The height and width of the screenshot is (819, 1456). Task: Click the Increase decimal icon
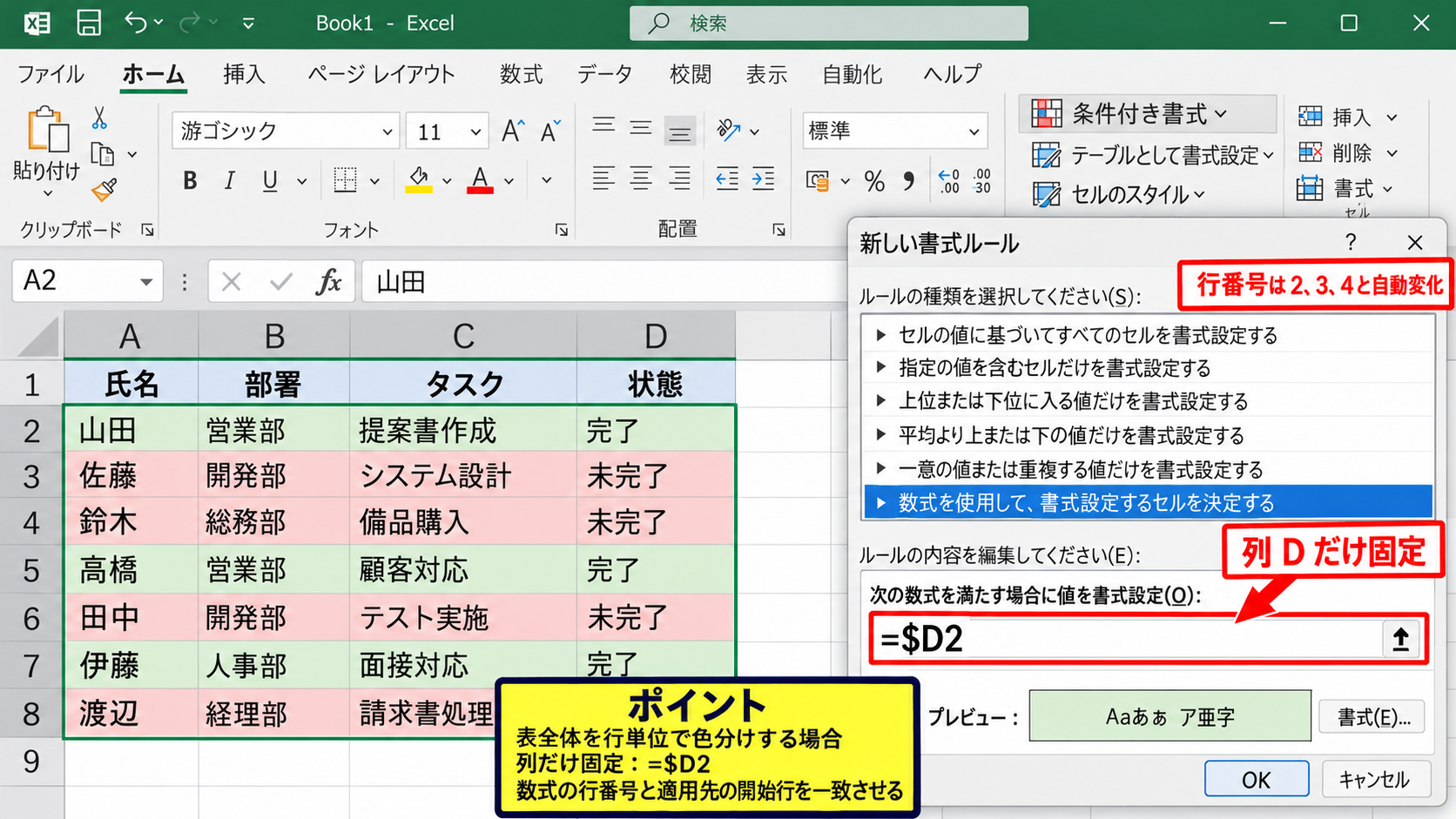click(x=948, y=181)
